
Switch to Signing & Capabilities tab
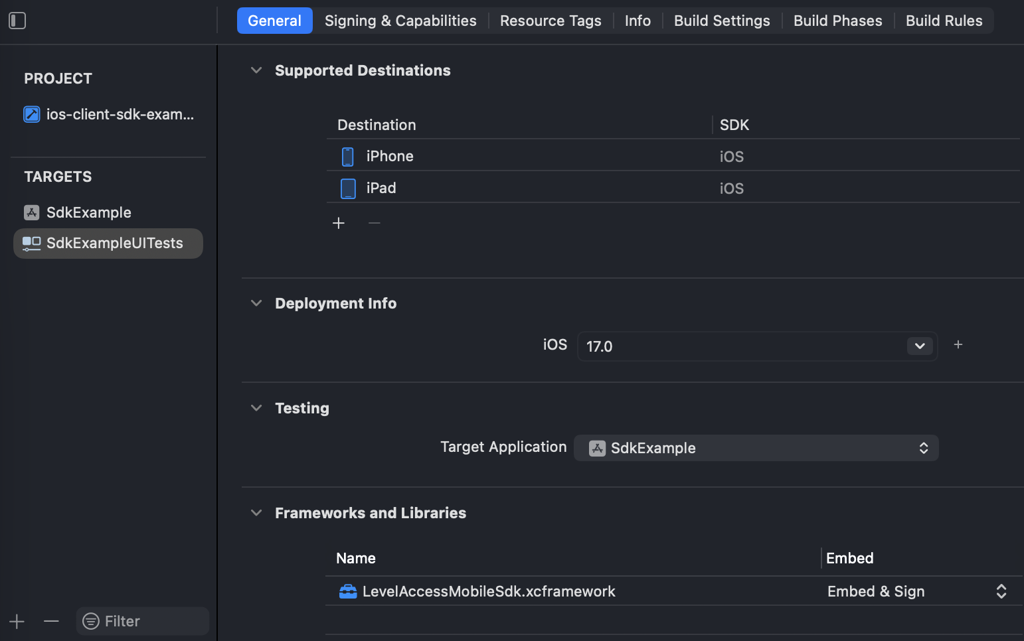point(400,21)
